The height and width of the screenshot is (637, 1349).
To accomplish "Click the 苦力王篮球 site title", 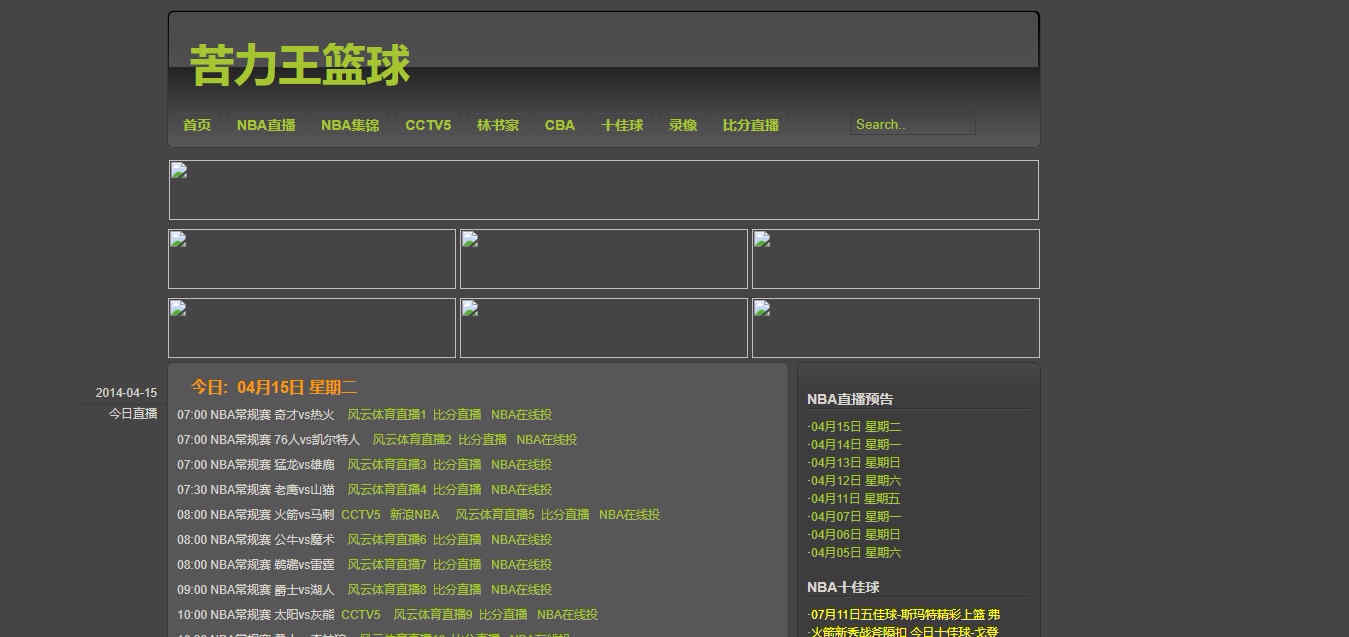I will (x=298, y=64).
